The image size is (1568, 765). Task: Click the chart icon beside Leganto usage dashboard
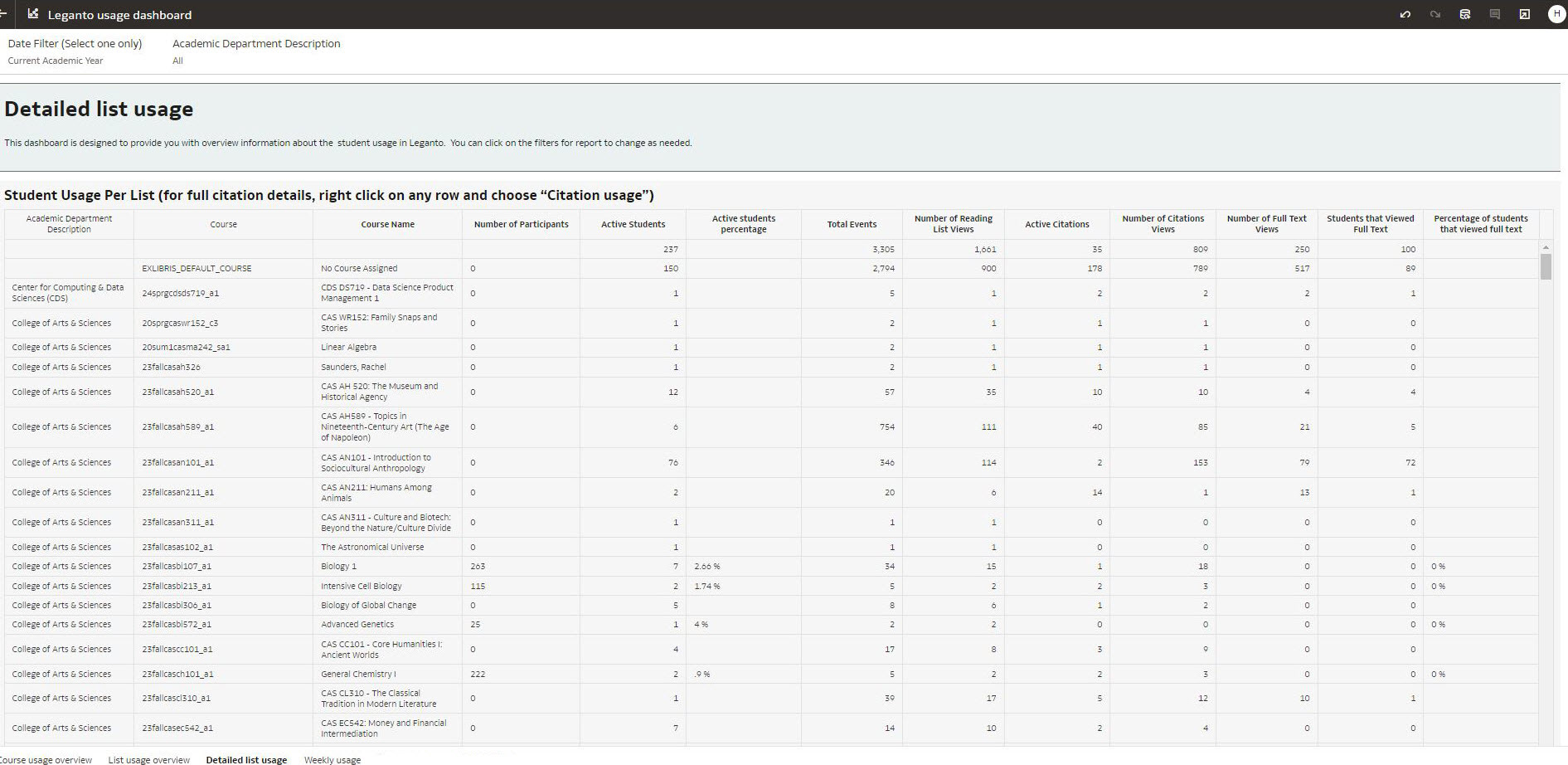pyautogui.click(x=33, y=14)
